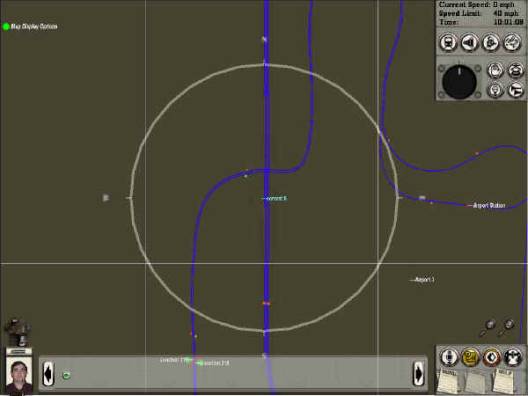
Task: Click the cyan consist label at map center
Action: 276,198
